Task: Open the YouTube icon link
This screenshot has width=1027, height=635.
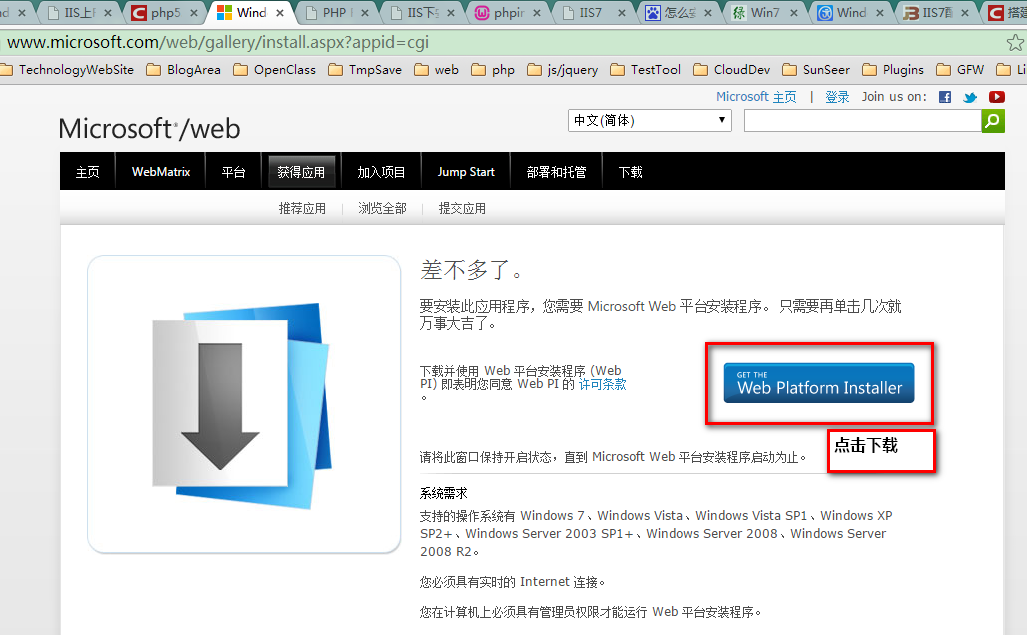Action: pyautogui.click(x=996, y=97)
